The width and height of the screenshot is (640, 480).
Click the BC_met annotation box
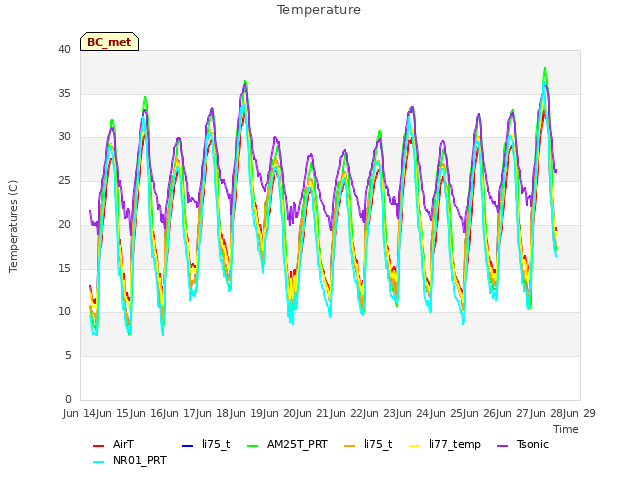(109, 42)
